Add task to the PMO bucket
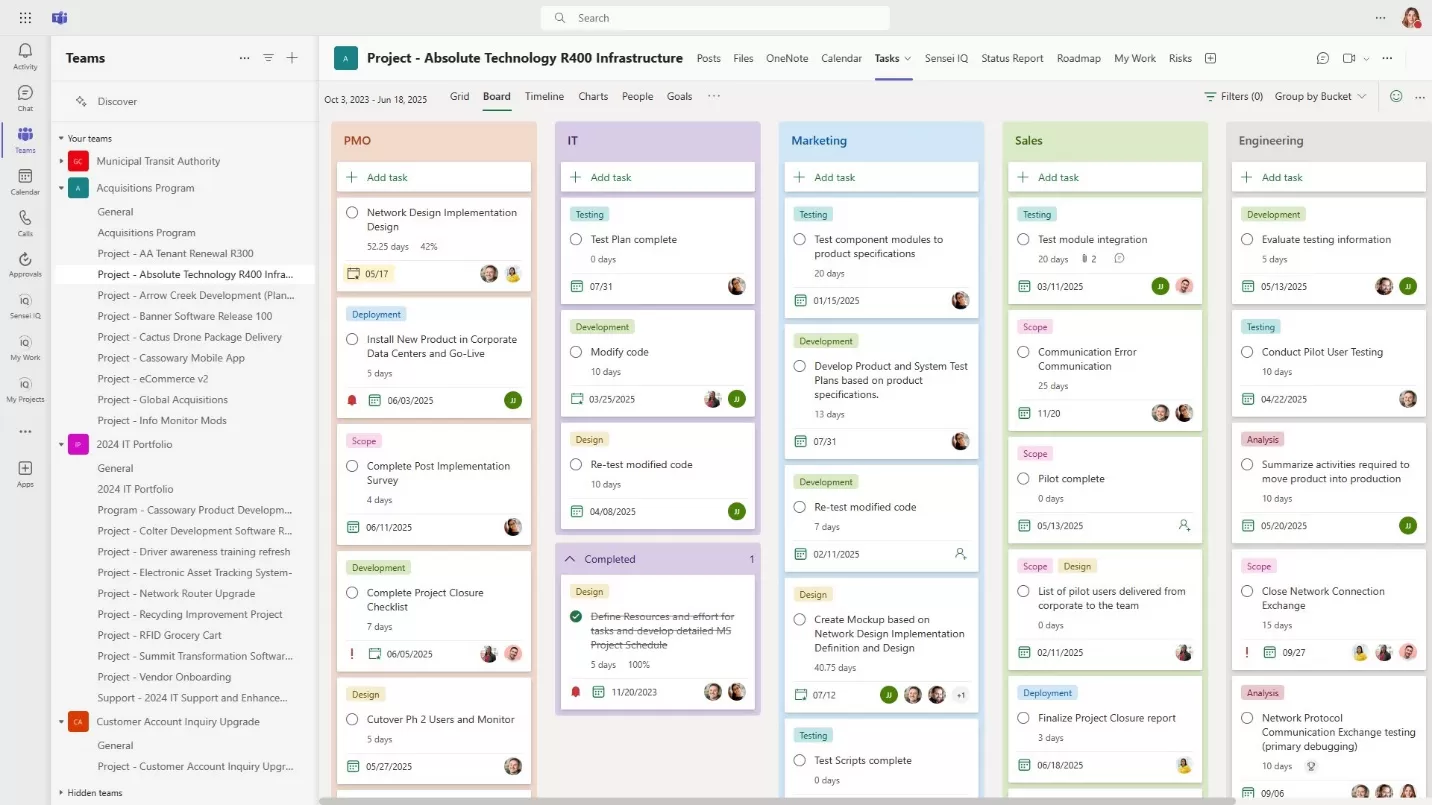This screenshot has width=1432, height=805. [x=434, y=177]
